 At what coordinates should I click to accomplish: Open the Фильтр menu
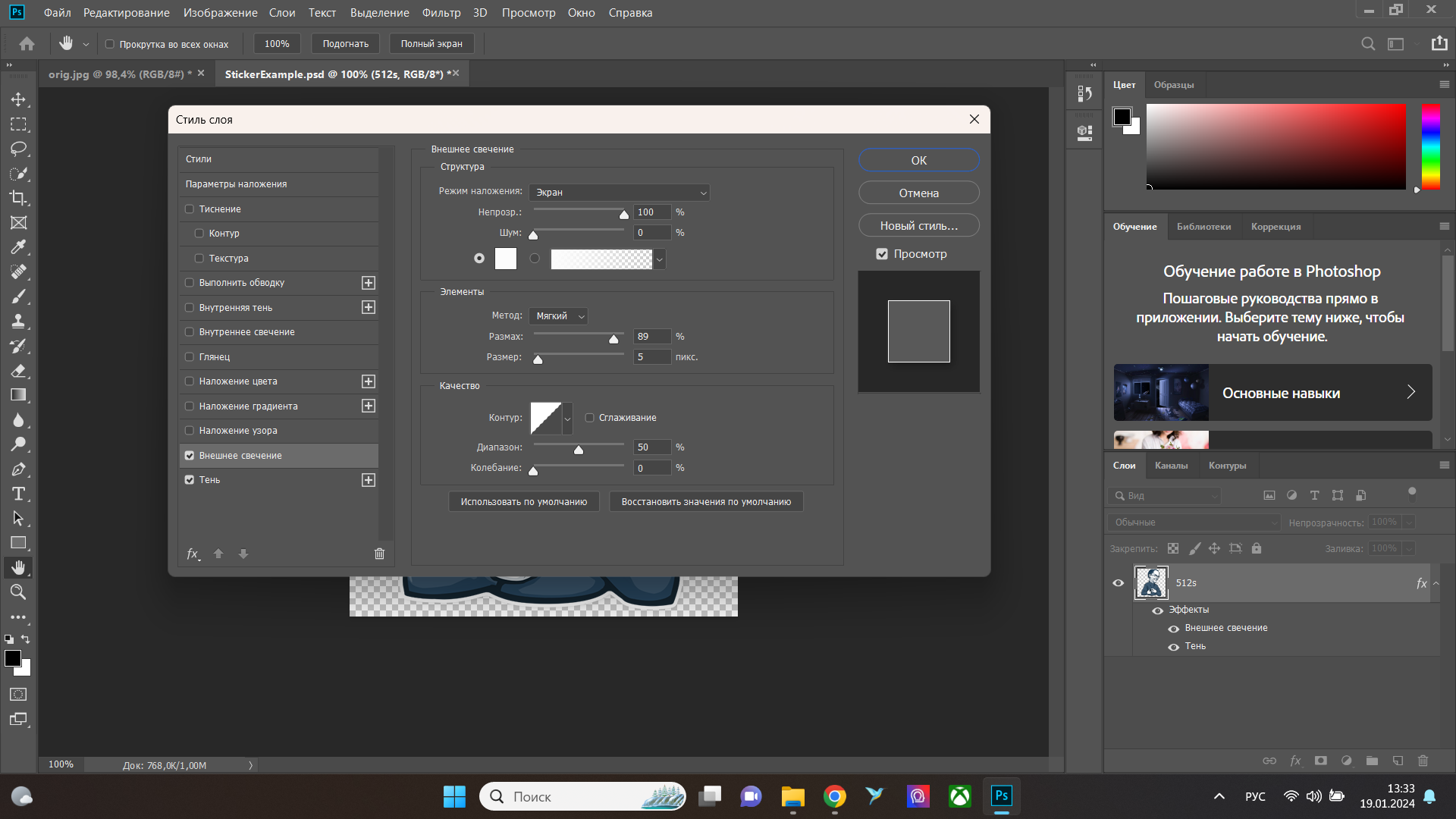[x=441, y=13]
